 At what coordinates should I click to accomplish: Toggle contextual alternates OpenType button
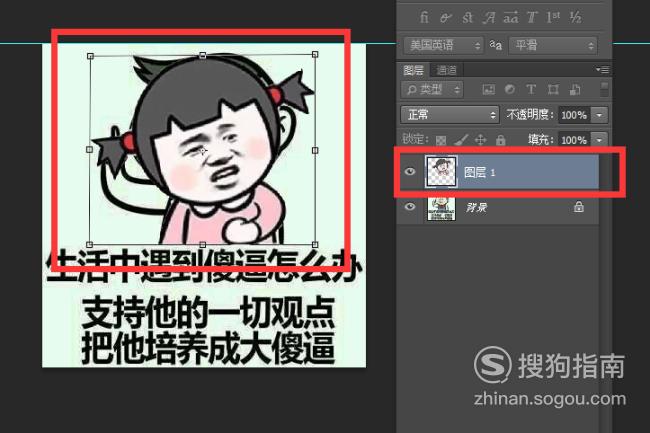pos(446,17)
